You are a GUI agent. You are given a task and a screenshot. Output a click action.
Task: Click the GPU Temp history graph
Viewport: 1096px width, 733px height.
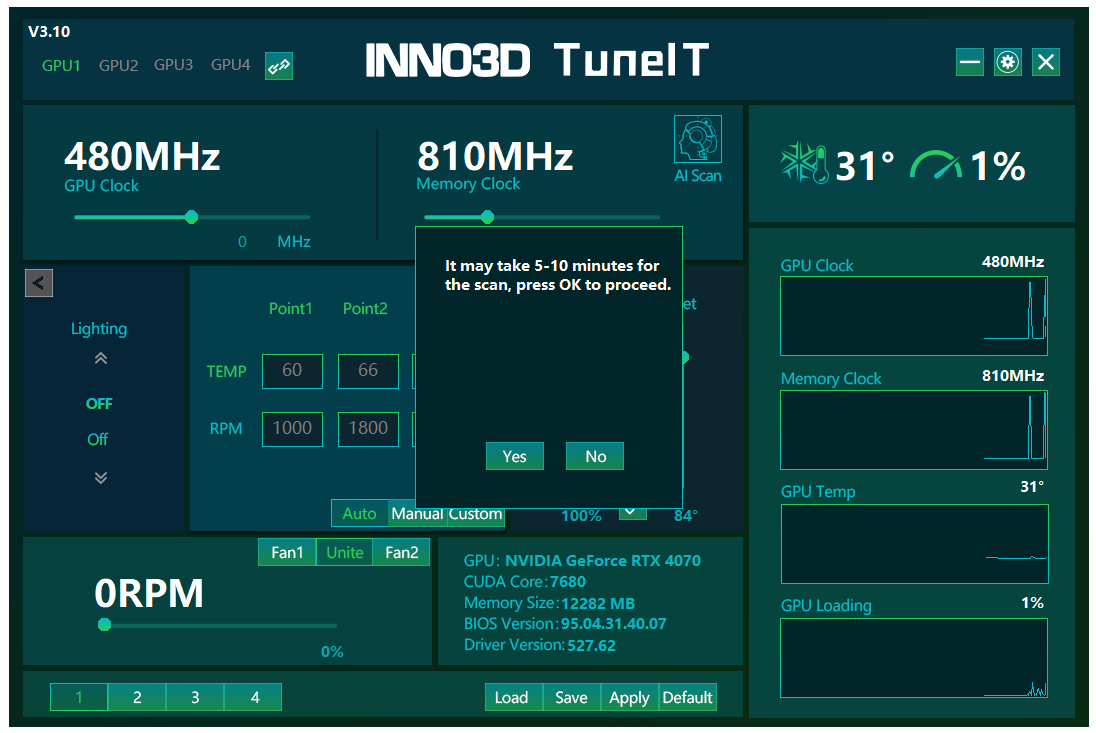coord(914,544)
